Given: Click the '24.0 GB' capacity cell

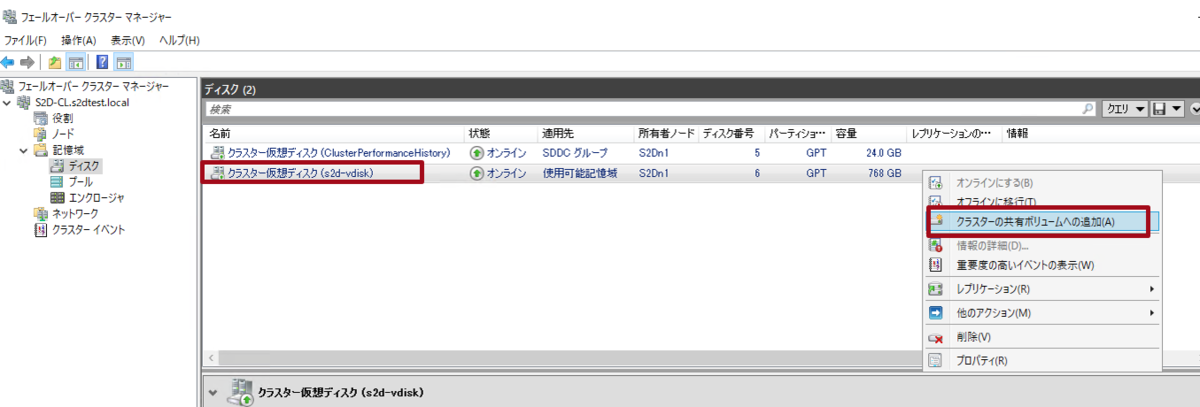Looking at the screenshot, I should (x=883, y=153).
